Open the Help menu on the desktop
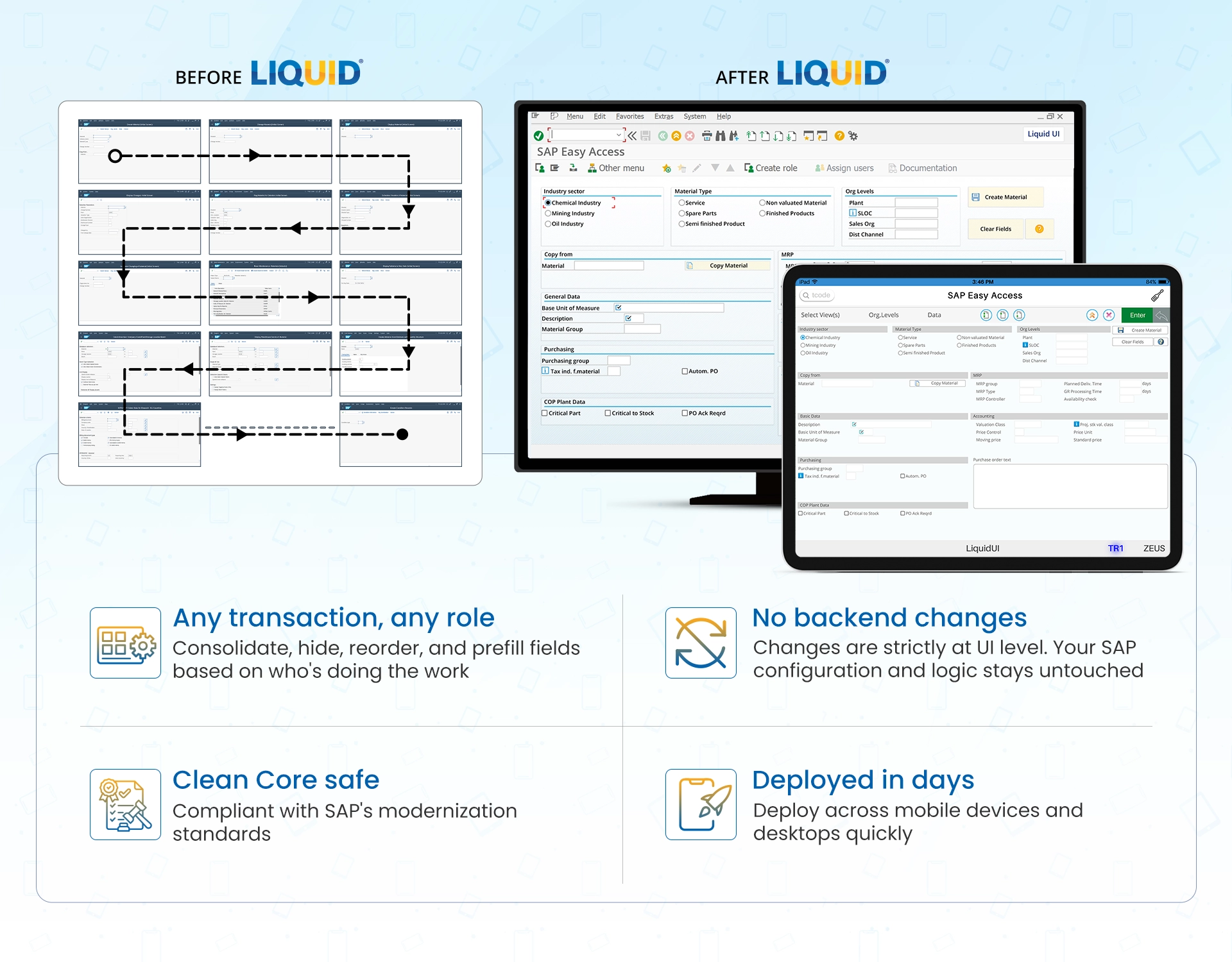 (x=724, y=117)
